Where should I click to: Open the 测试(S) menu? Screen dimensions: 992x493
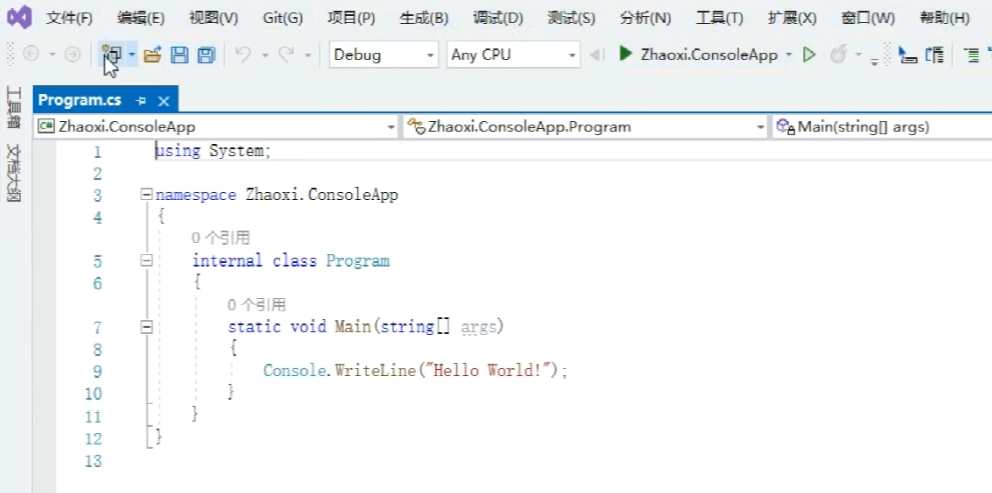click(x=571, y=18)
